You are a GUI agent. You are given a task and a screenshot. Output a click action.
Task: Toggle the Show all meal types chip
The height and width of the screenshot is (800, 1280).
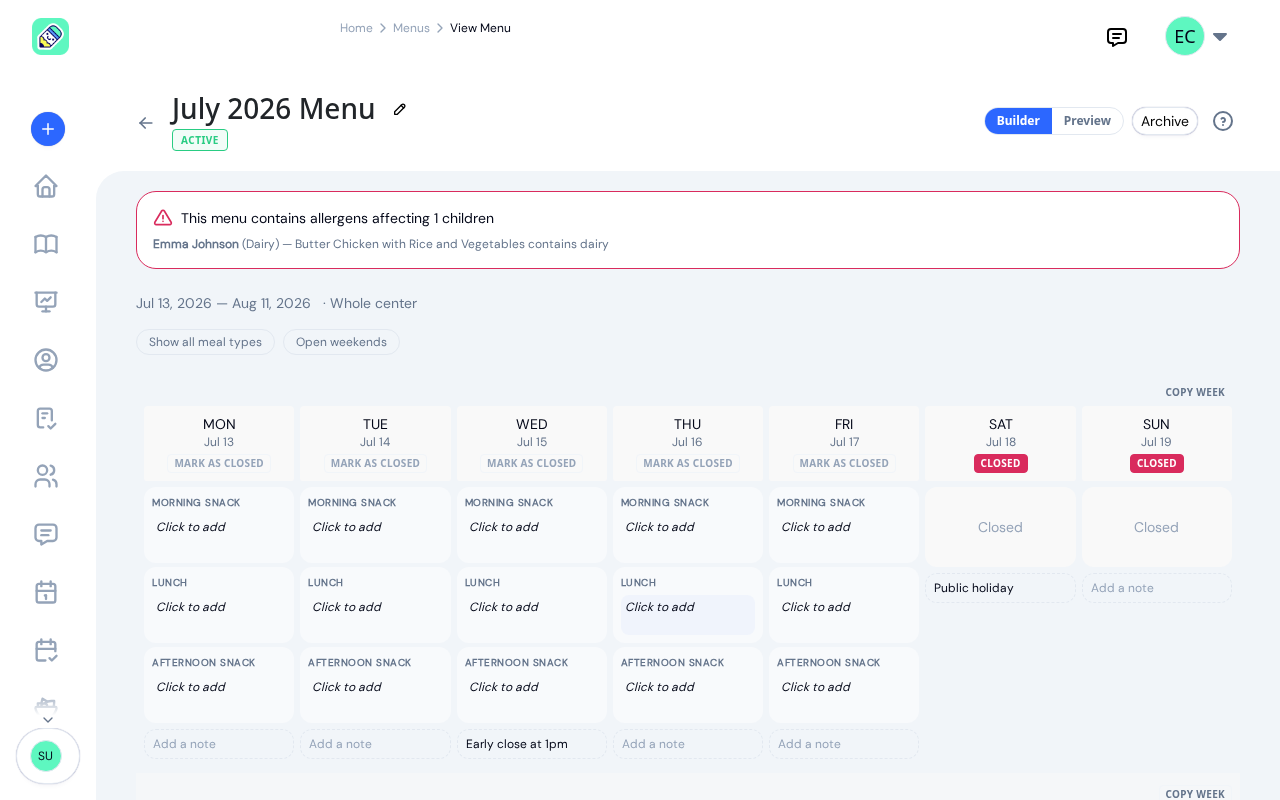[x=205, y=342]
